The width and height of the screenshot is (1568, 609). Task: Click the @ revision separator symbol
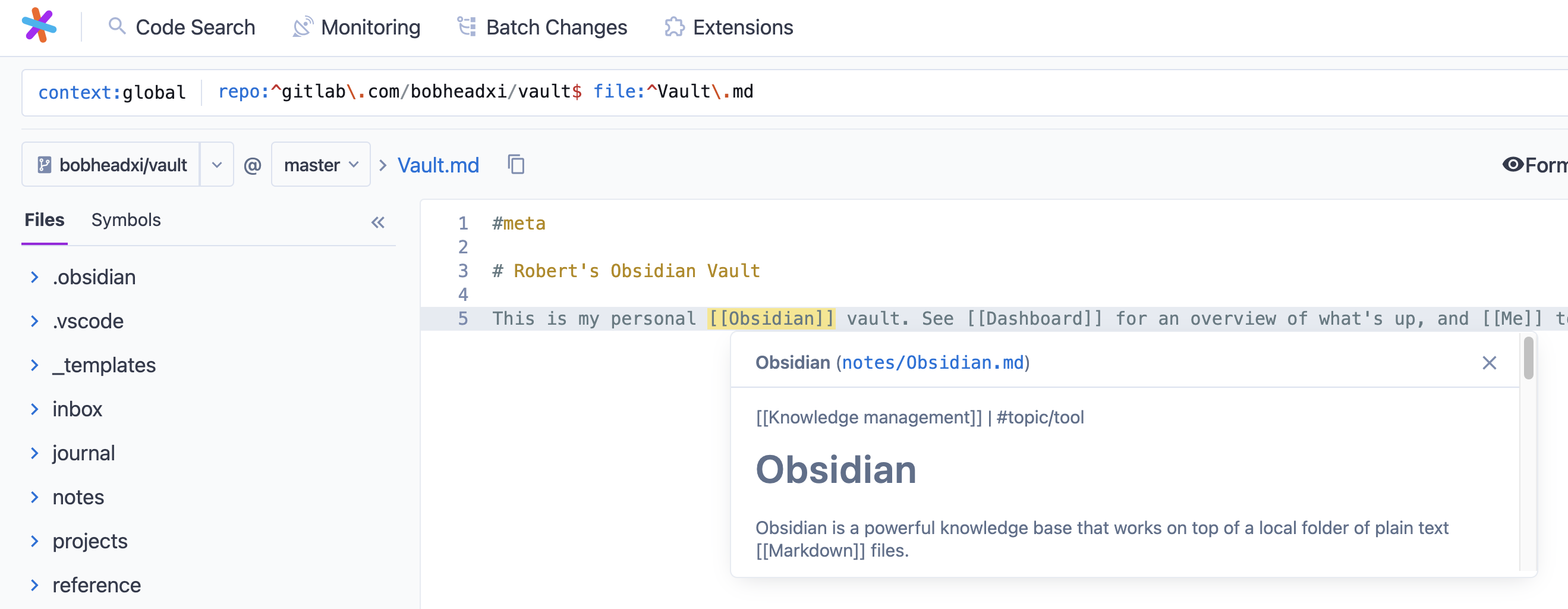[252, 165]
